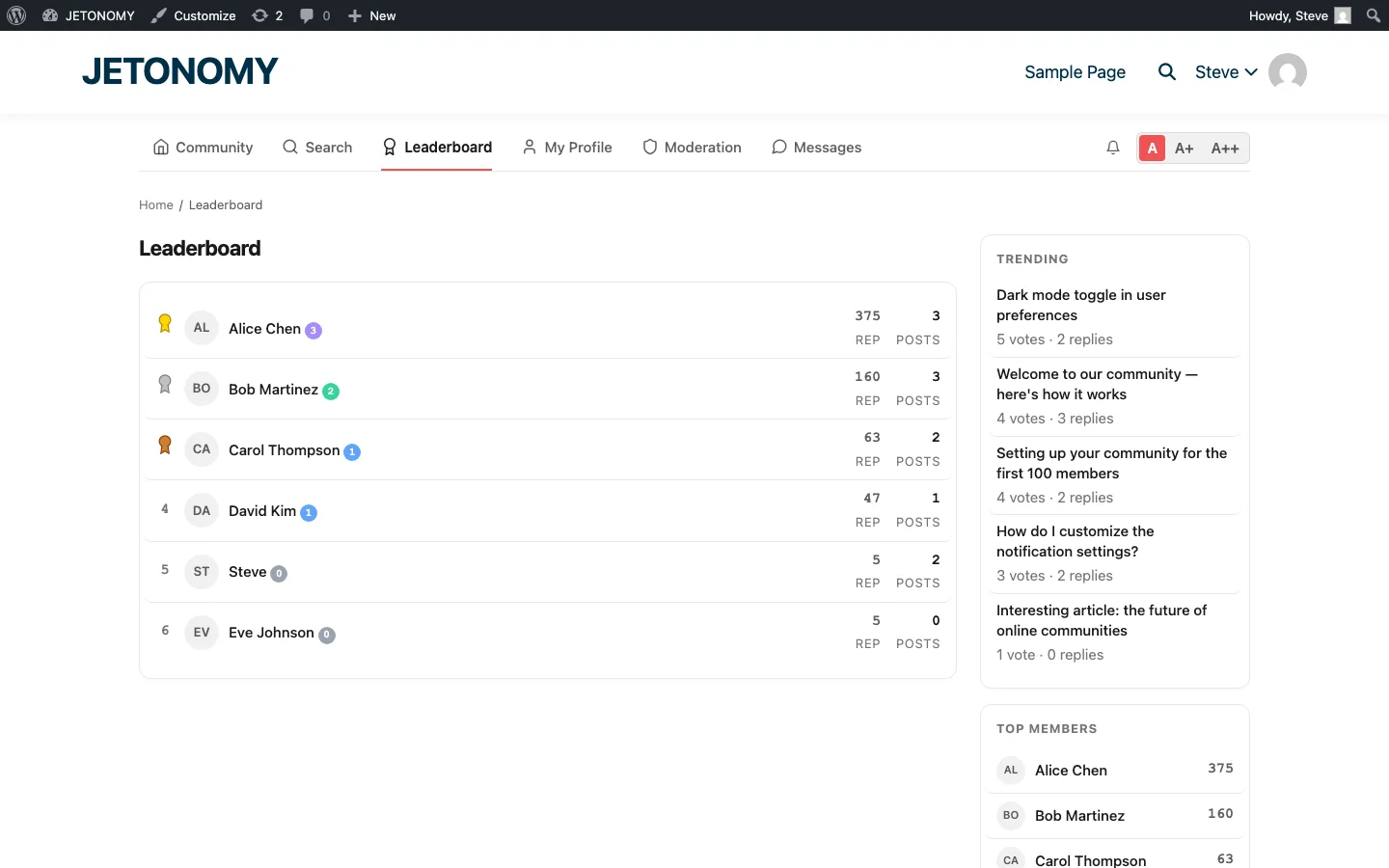Click the New plus icon in admin bar
The image size is (1389, 868).
353,15
